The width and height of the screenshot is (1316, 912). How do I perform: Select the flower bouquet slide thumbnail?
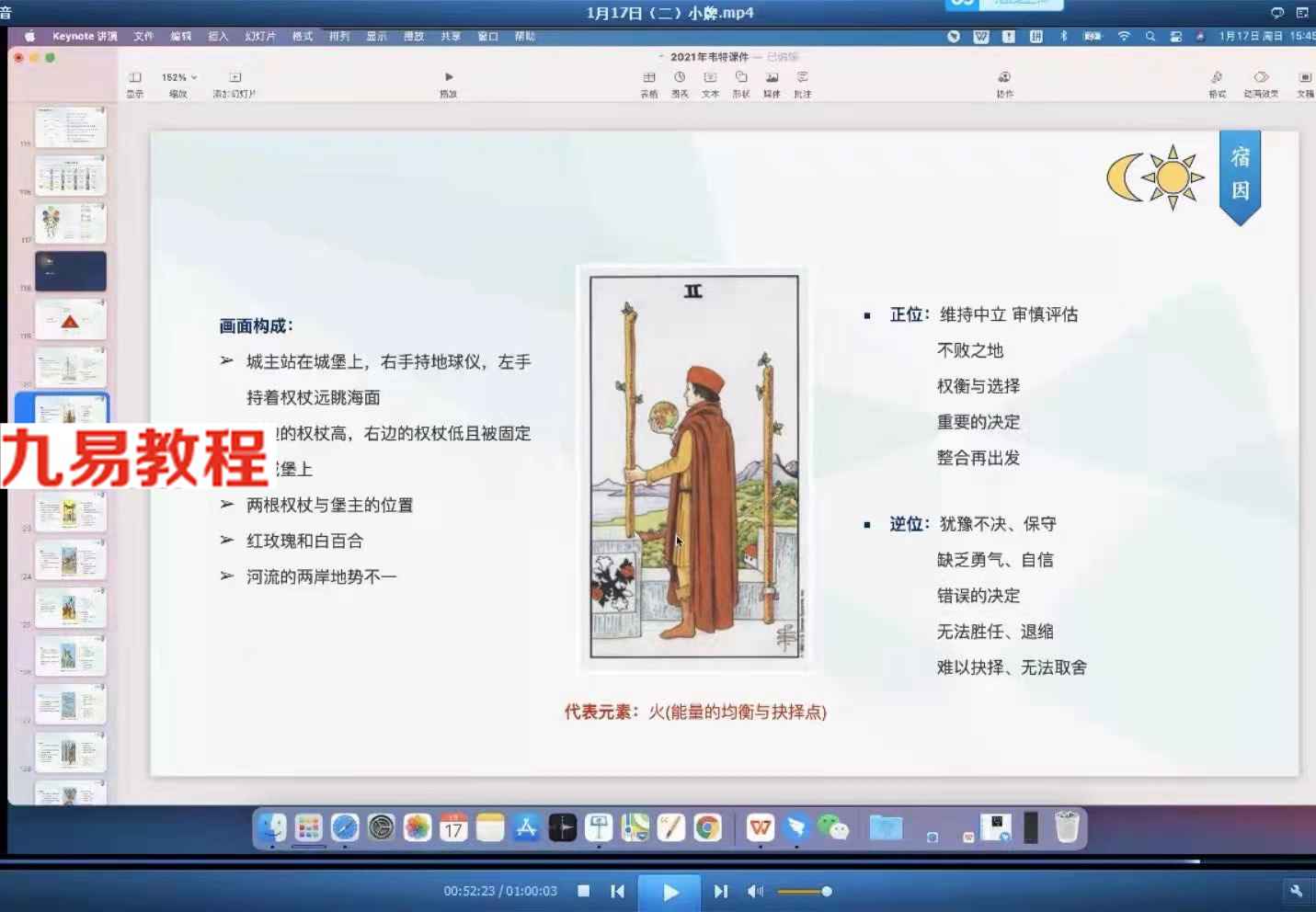71,223
